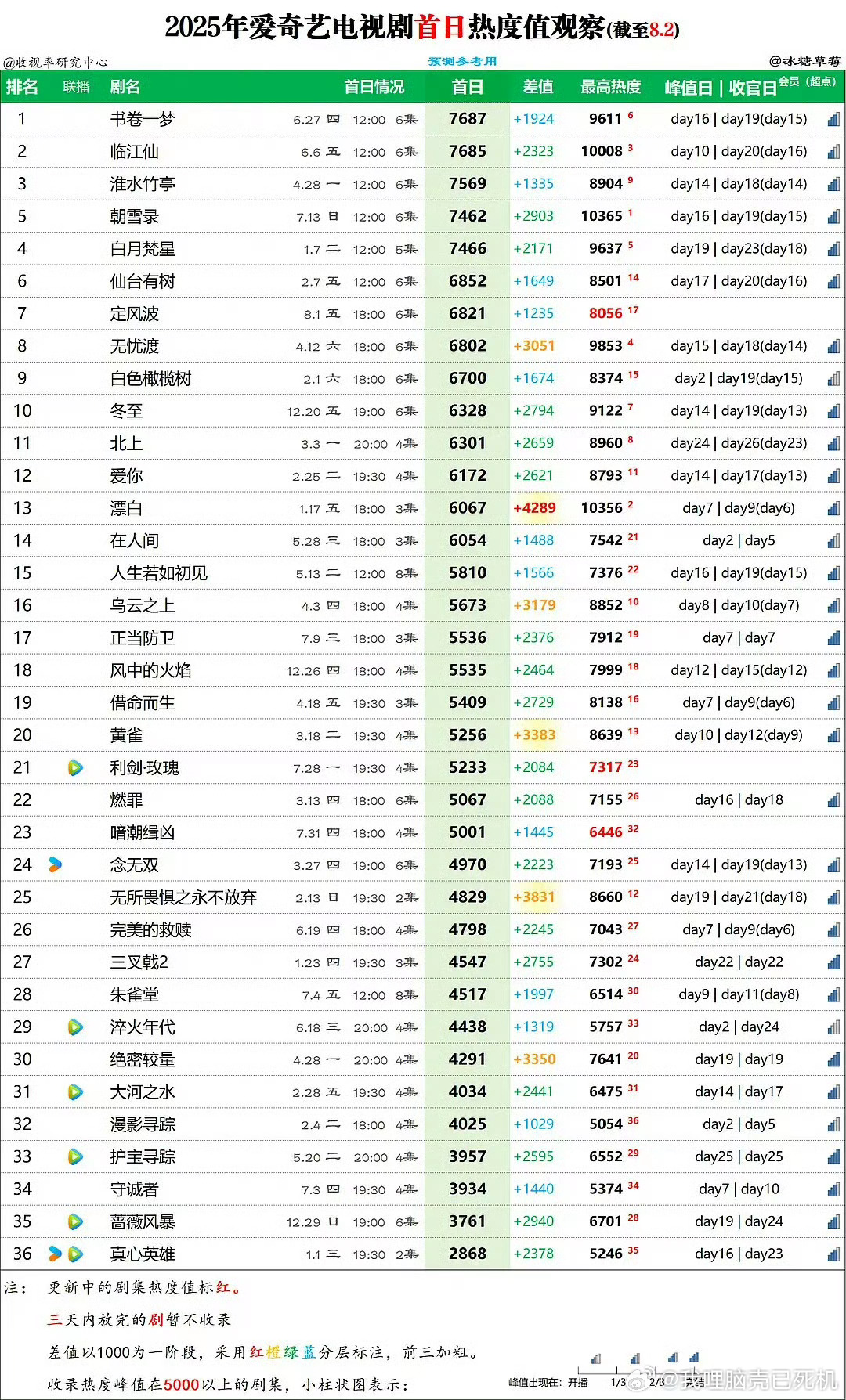This screenshot has height=1400, width=846.
Task: Click the peak heat value 10365
Action: click(x=602, y=216)
